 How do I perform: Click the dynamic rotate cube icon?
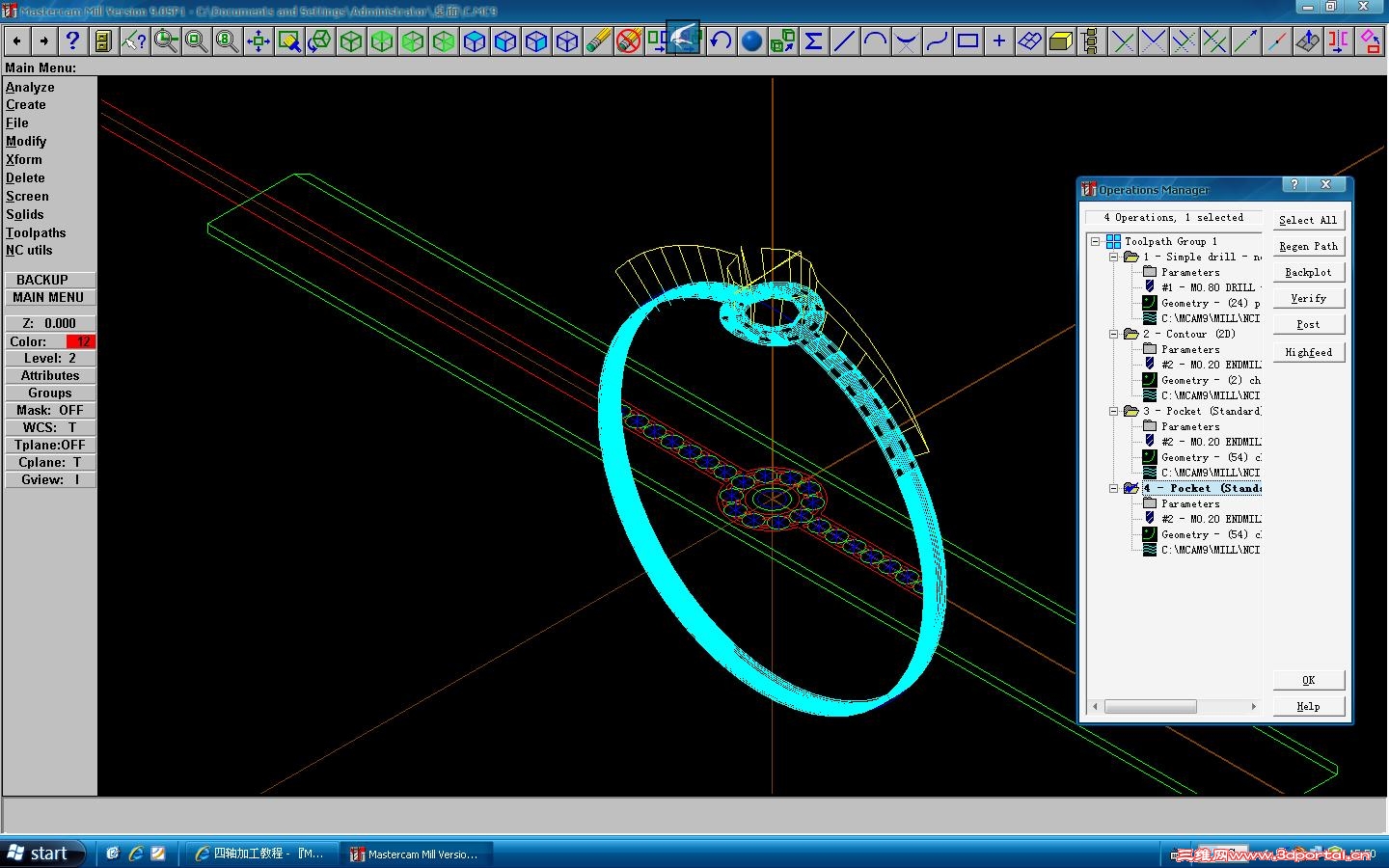pos(319,41)
